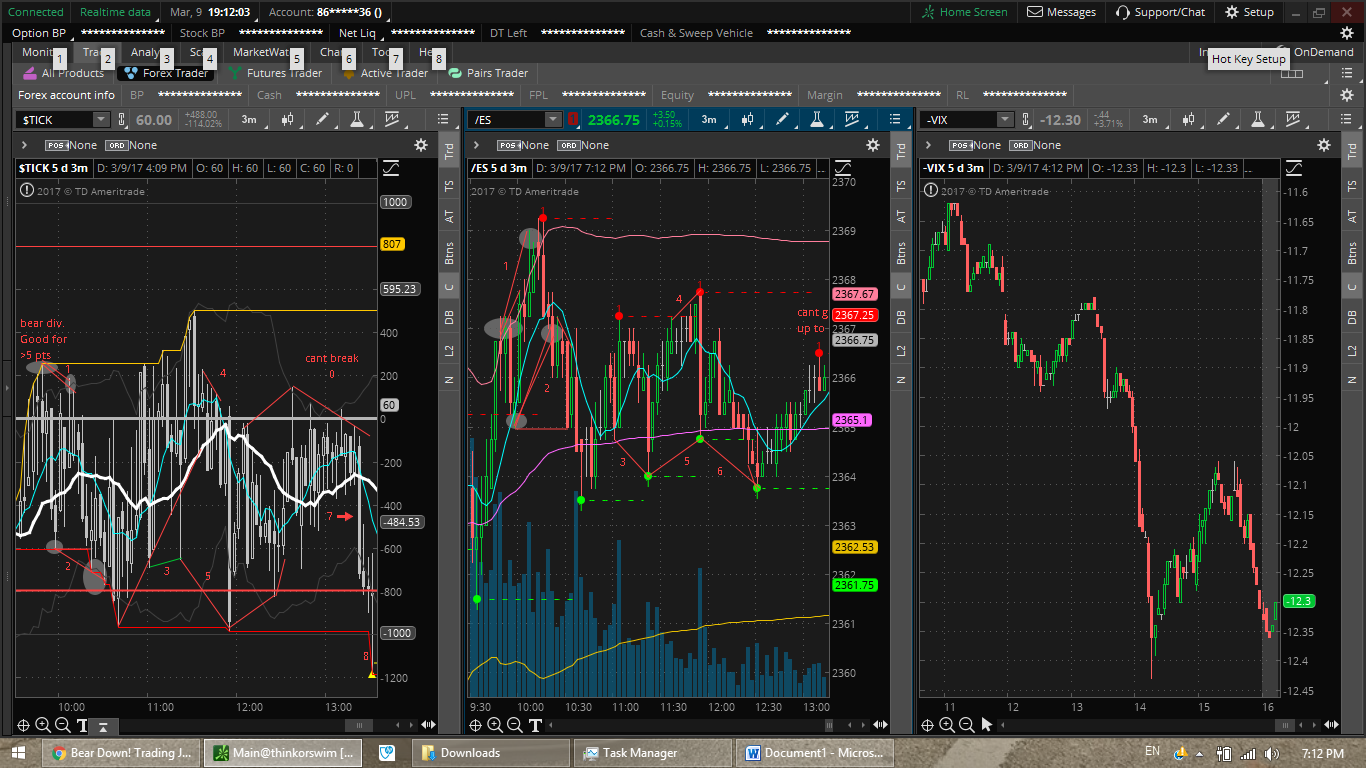This screenshot has height=768, width=1366.
Task: Open chart style menu on -VIX chart
Action: [1190, 119]
